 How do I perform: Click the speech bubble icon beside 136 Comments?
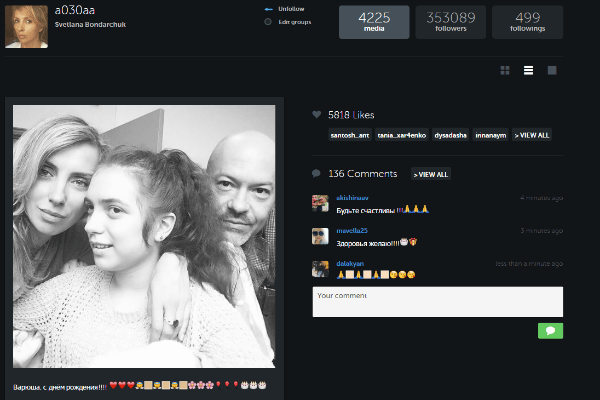tap(316, 174)
